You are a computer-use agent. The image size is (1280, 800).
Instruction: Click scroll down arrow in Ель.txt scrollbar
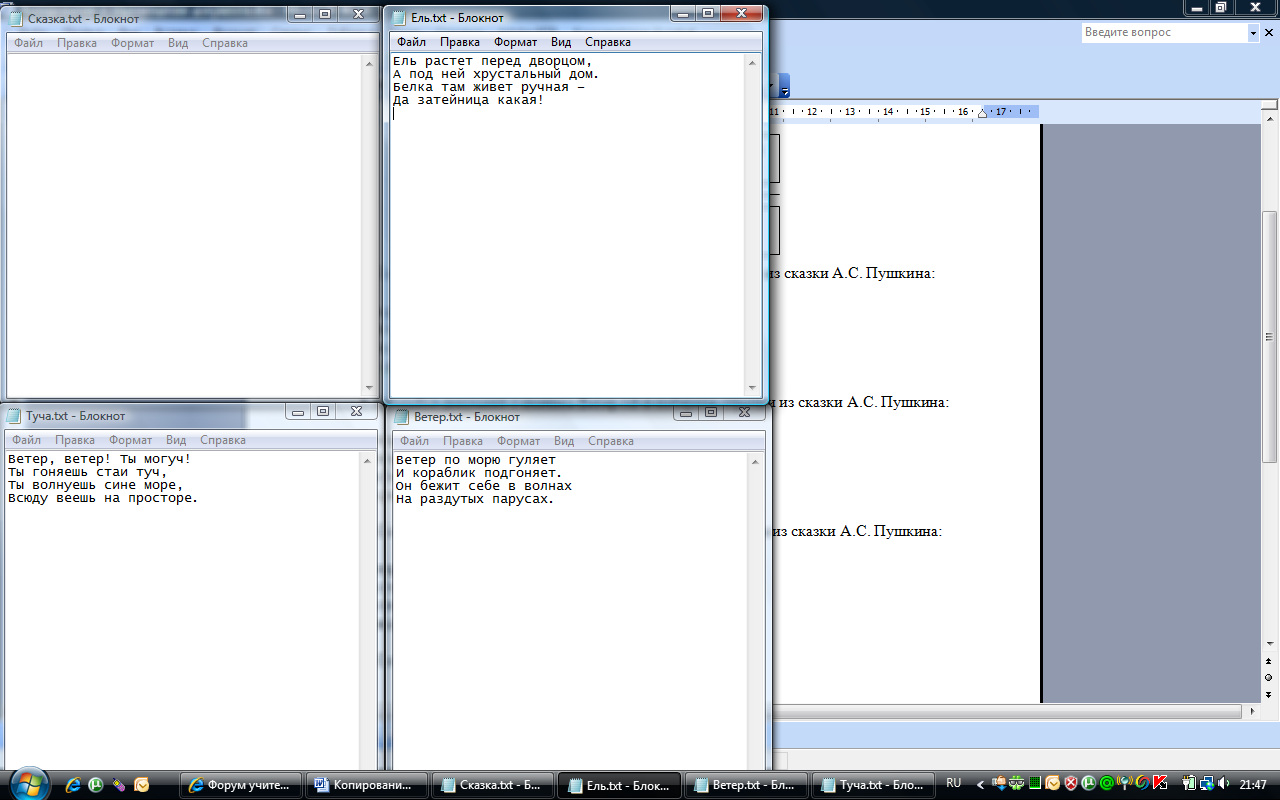click(753, 388)
